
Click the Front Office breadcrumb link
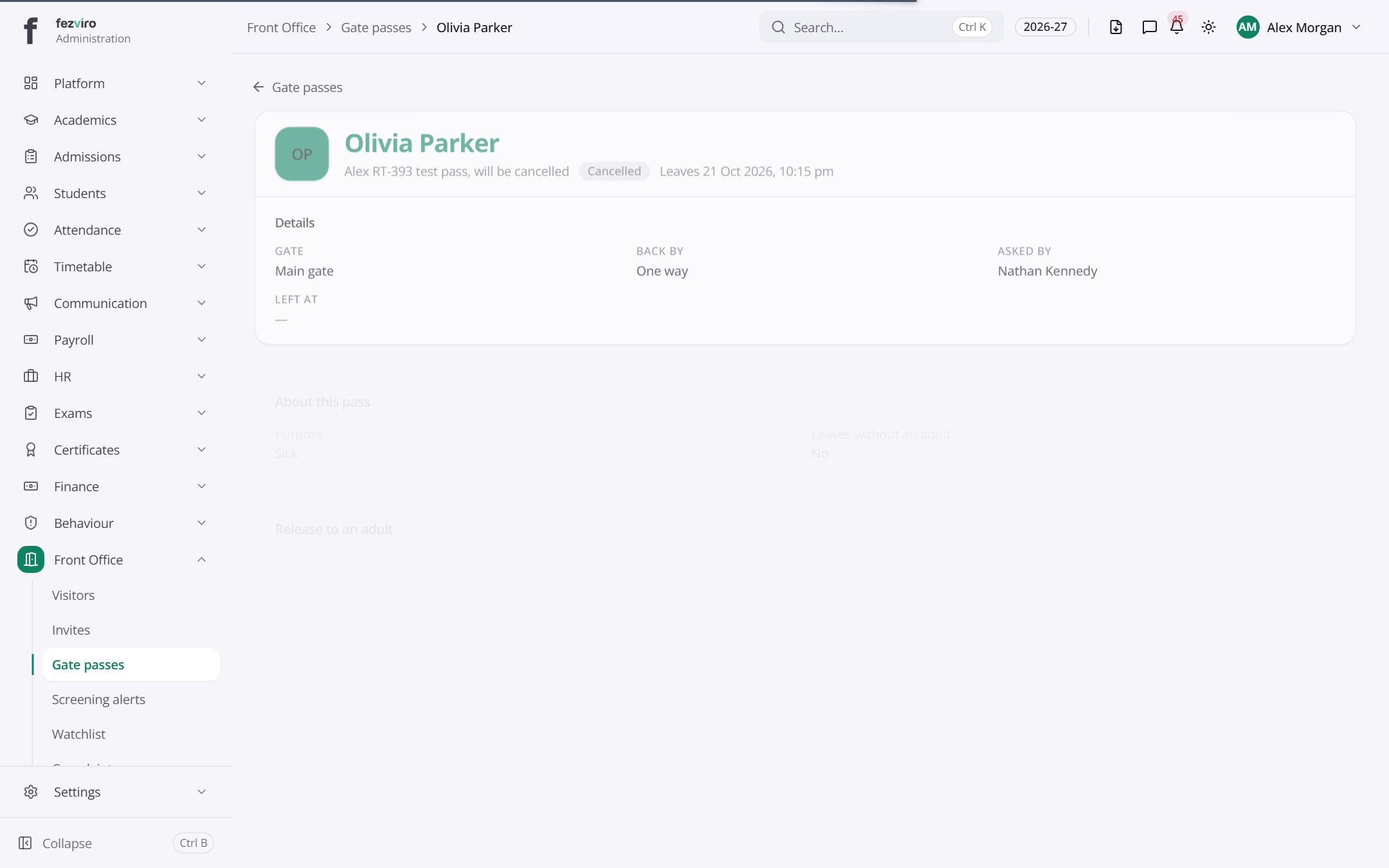click(x=281, y=28)
